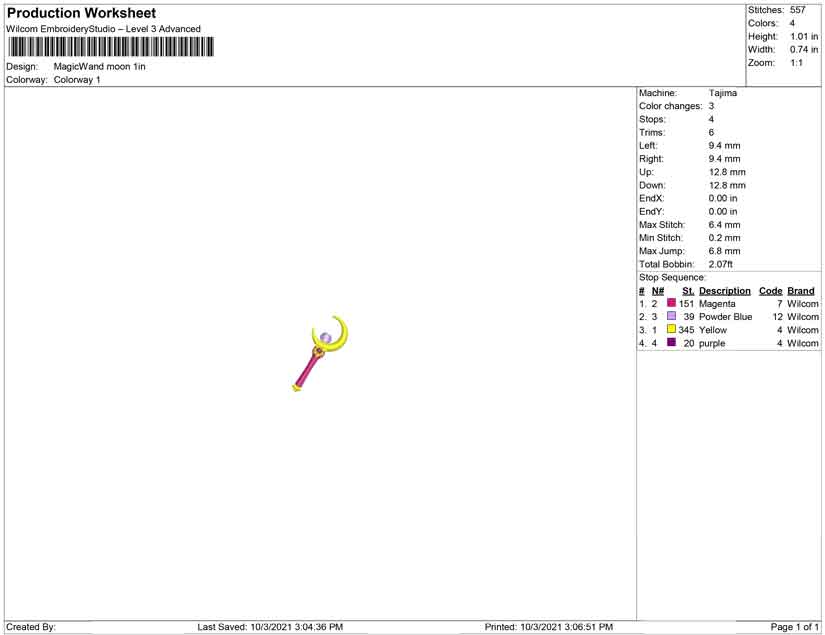Viewport: 825px width, 635px height.
Task: Click stitch count '345' in Yellow row
Action: click(686, 330)
